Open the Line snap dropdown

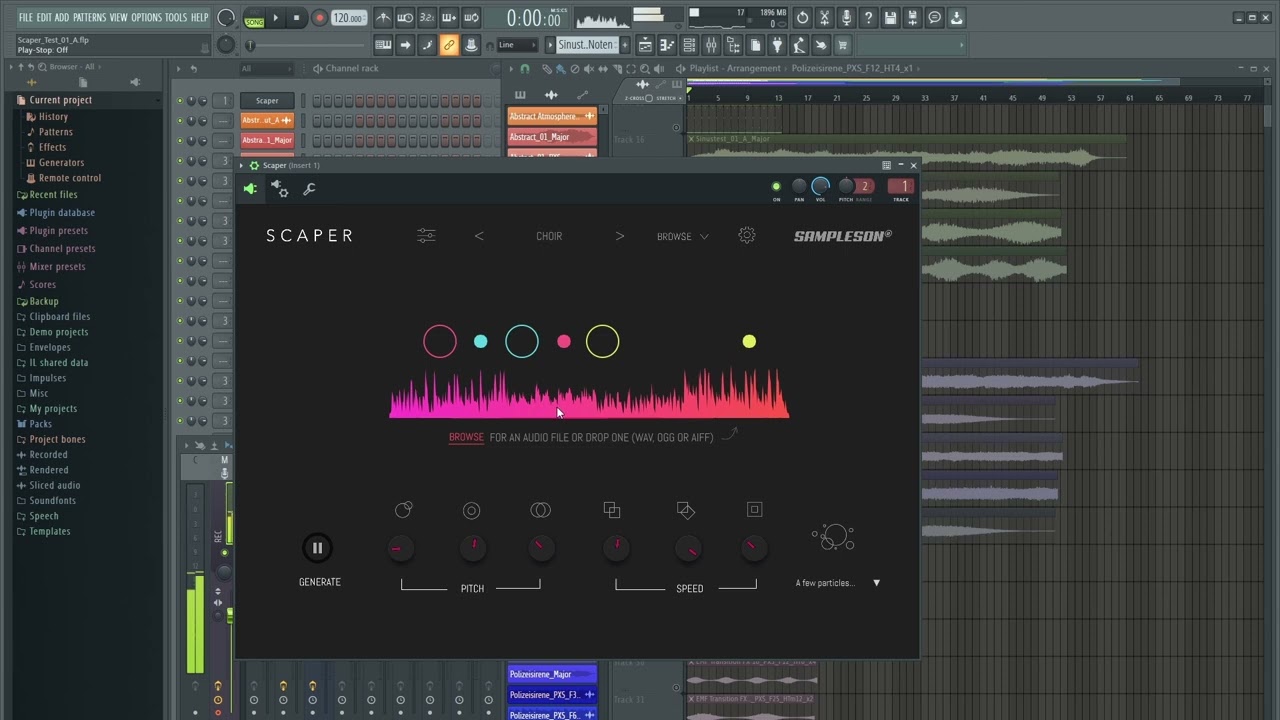click(518, 45)
